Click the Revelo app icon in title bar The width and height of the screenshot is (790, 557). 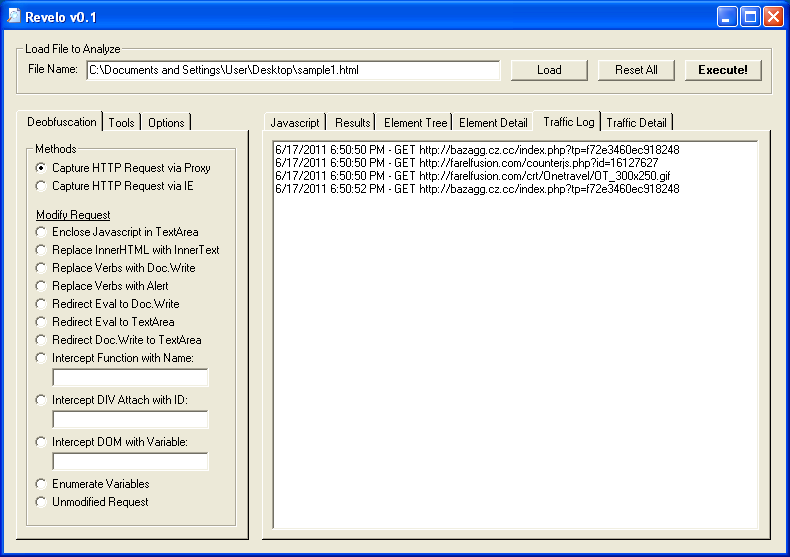14,17
